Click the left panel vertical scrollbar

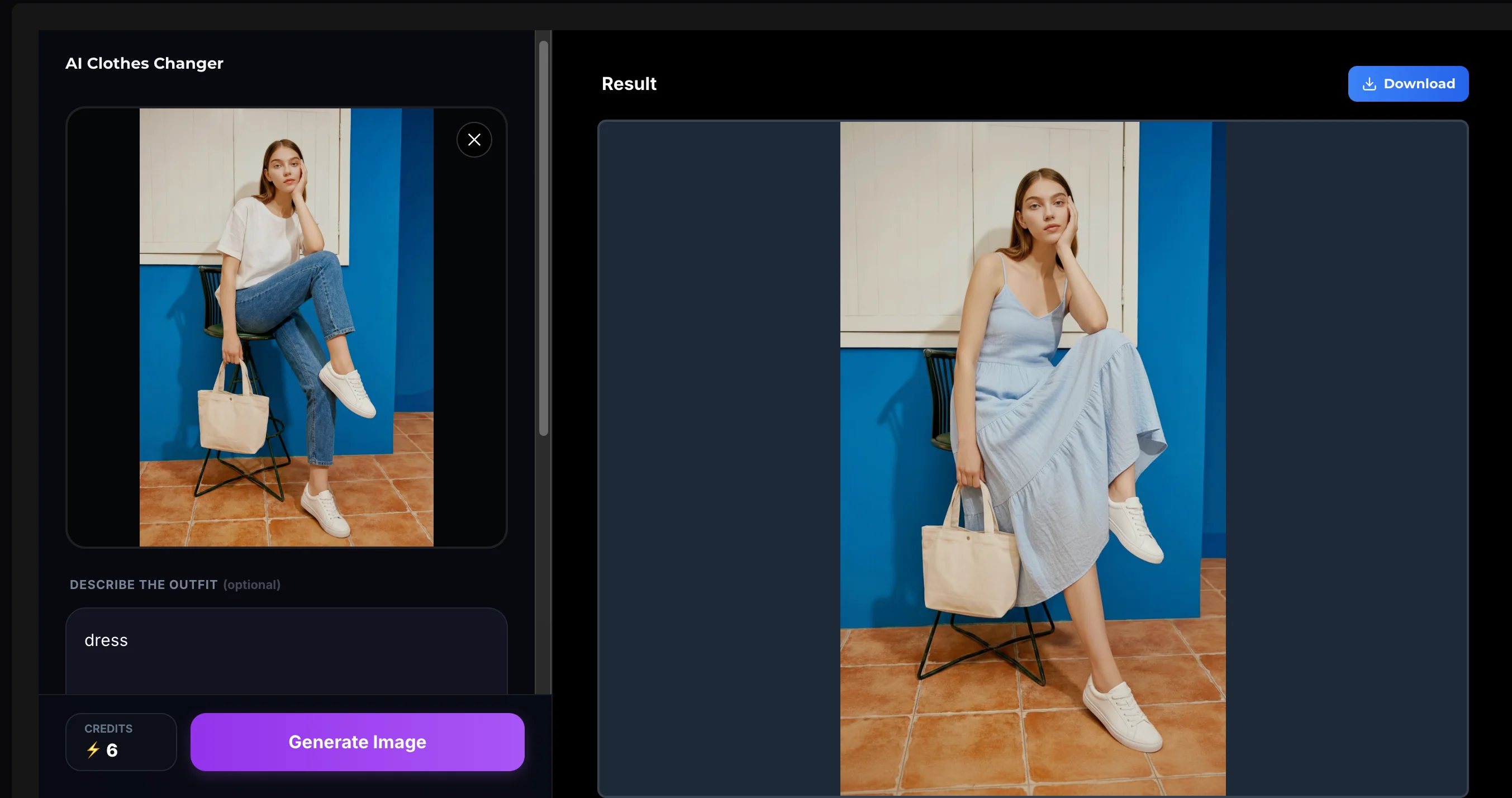click(544, 238)
